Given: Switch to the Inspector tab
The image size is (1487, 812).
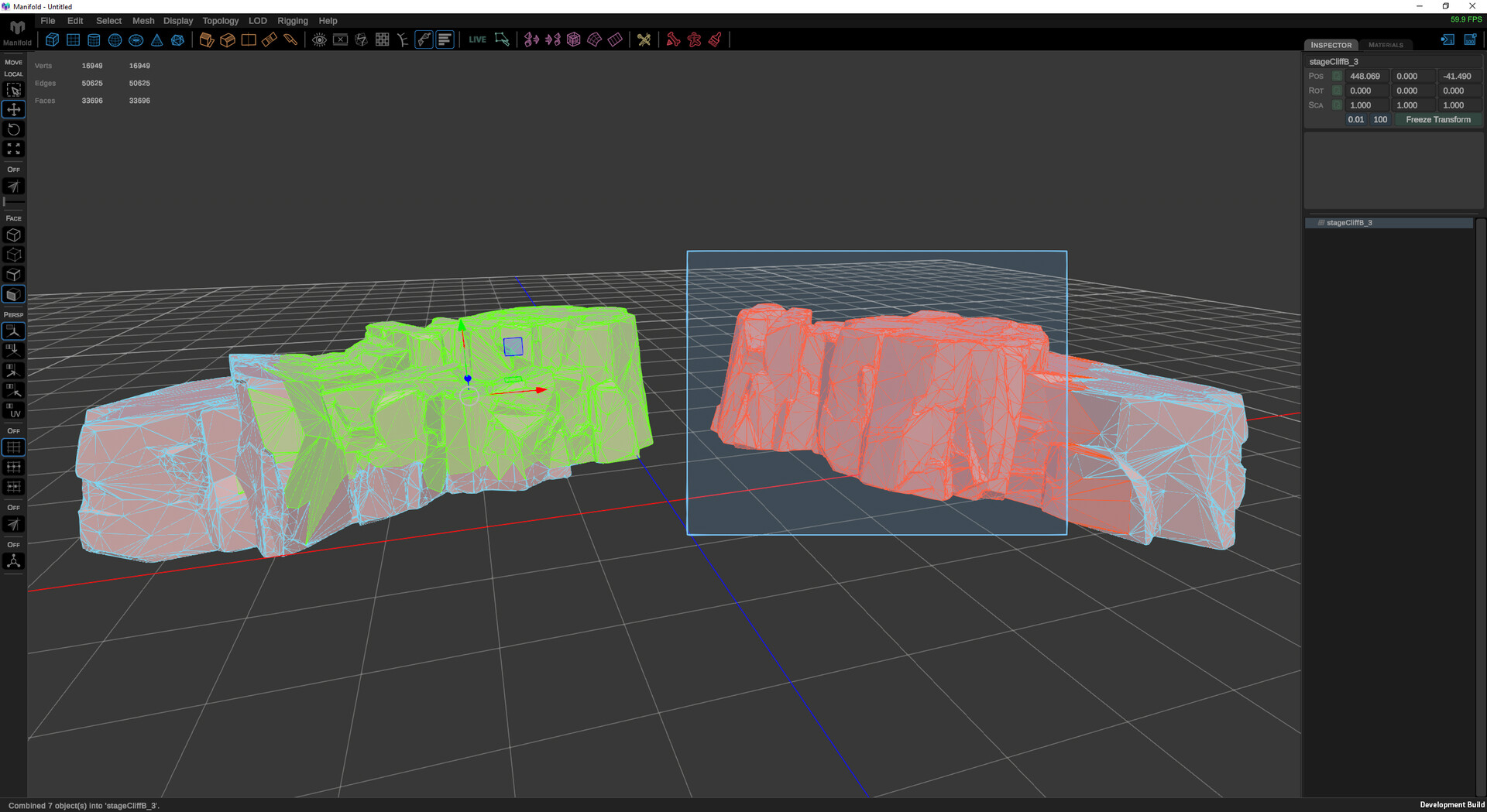Looking at the screenshot, I should click(1331, 45).
